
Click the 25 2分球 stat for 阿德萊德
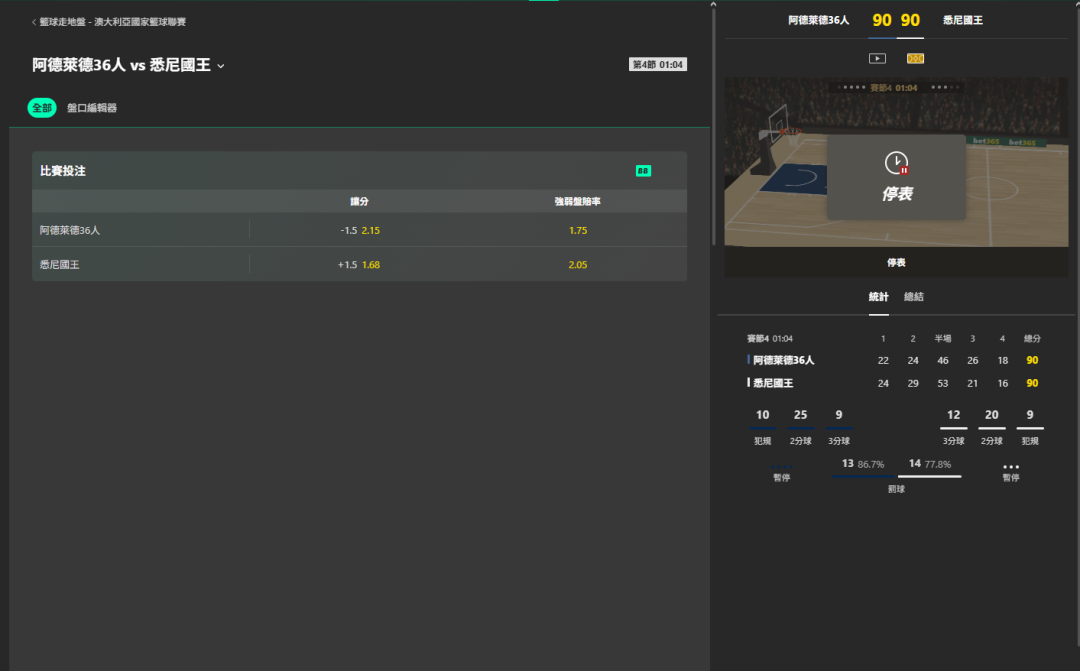pyautogui.click(x=800, y=426)
